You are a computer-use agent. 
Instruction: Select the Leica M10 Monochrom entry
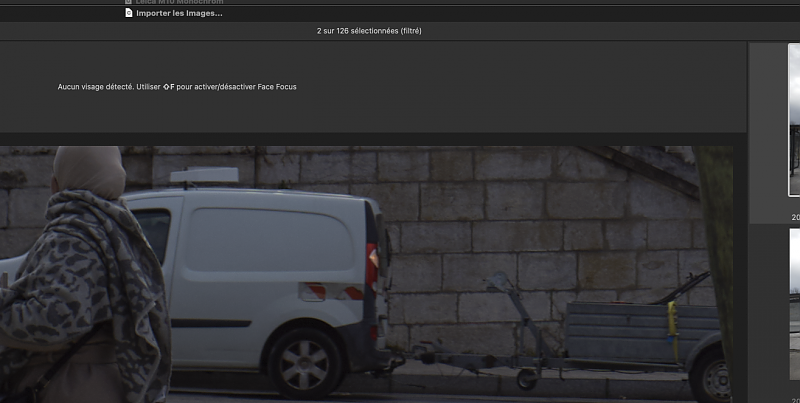[x=179, y=2]
